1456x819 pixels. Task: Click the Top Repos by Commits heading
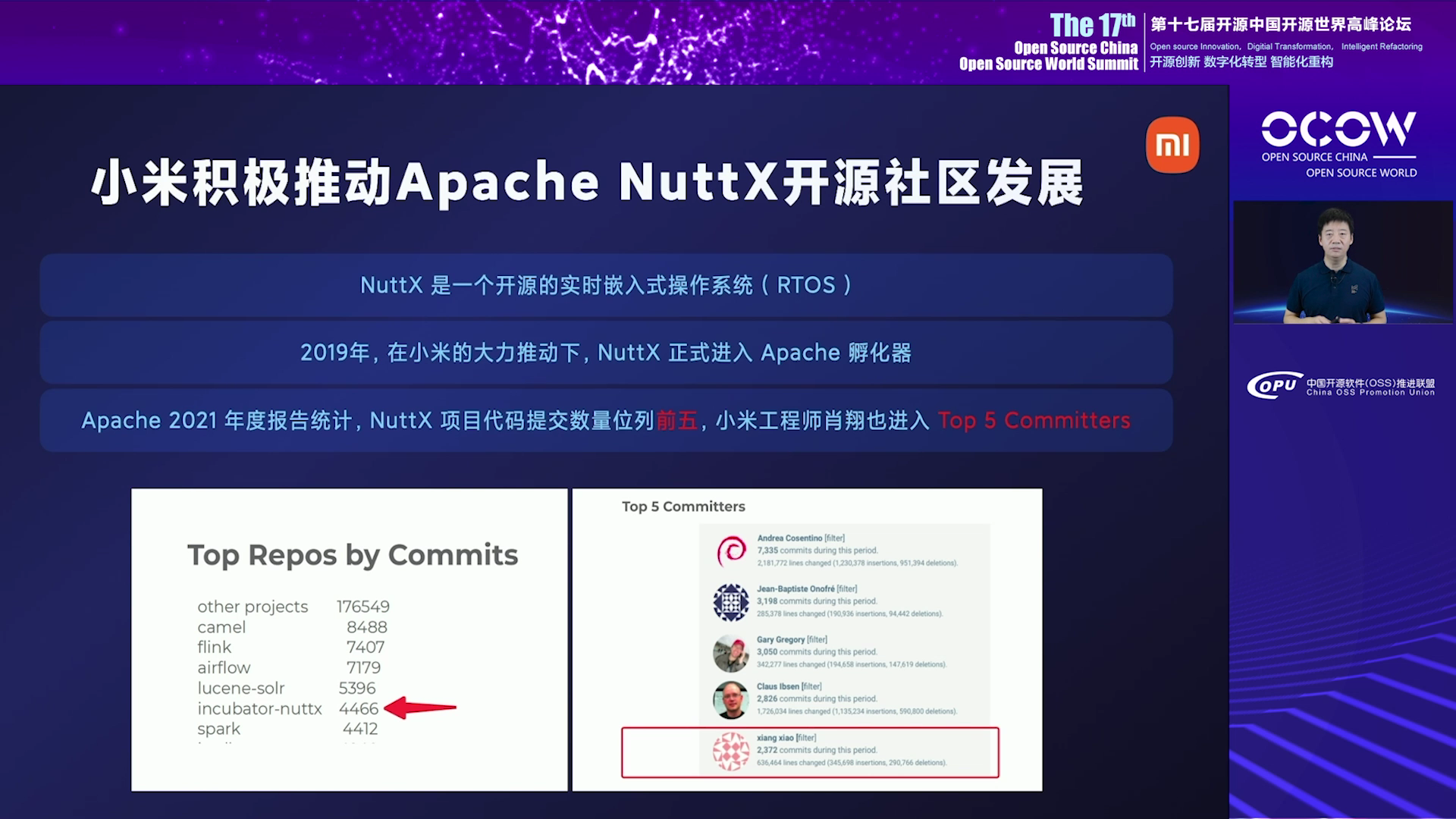pyautogui.click(x=353, y=555)
